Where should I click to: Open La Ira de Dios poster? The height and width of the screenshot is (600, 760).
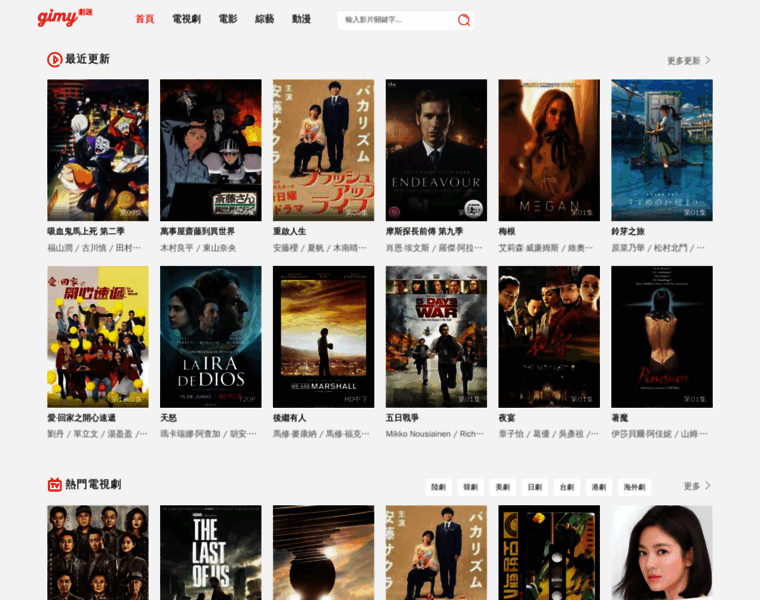[211, 336]
